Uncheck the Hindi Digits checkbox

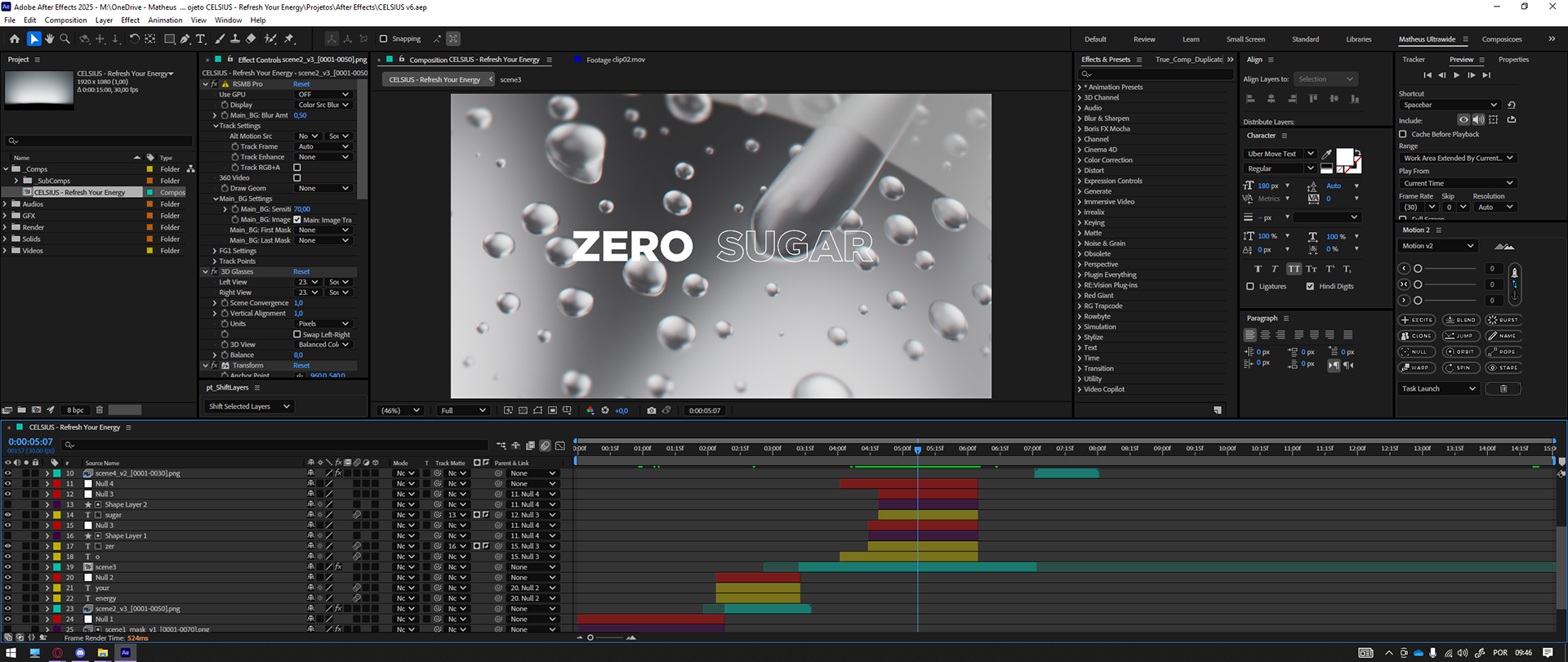tap(1310, 287)
